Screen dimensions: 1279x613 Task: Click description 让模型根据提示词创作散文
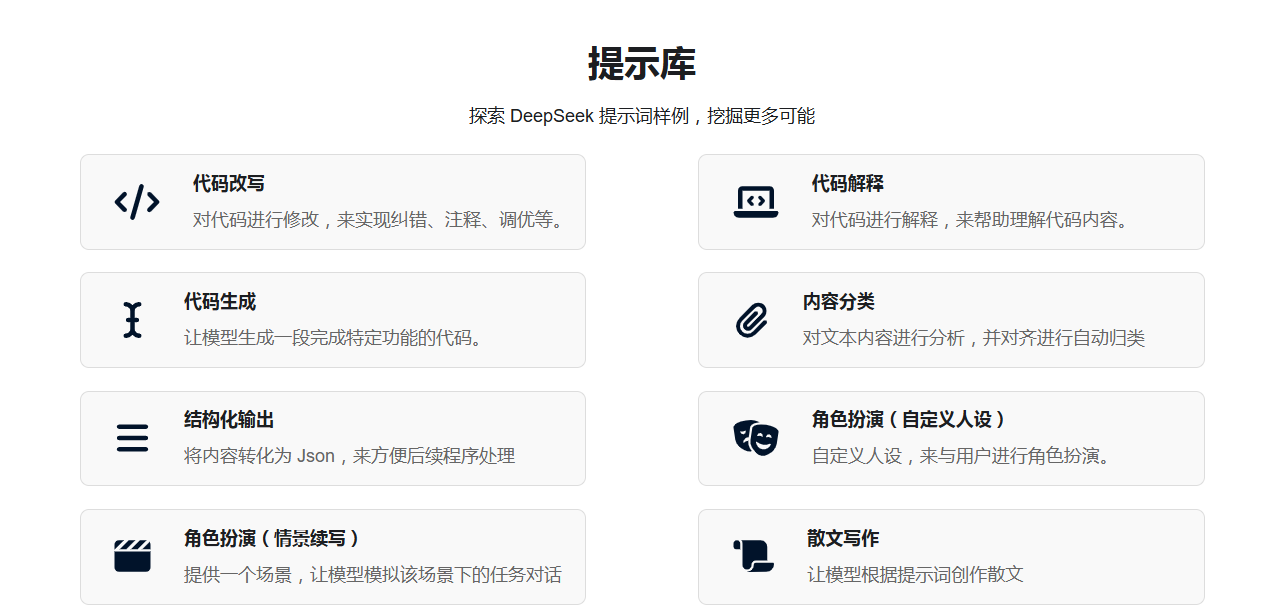click(915, 575)
